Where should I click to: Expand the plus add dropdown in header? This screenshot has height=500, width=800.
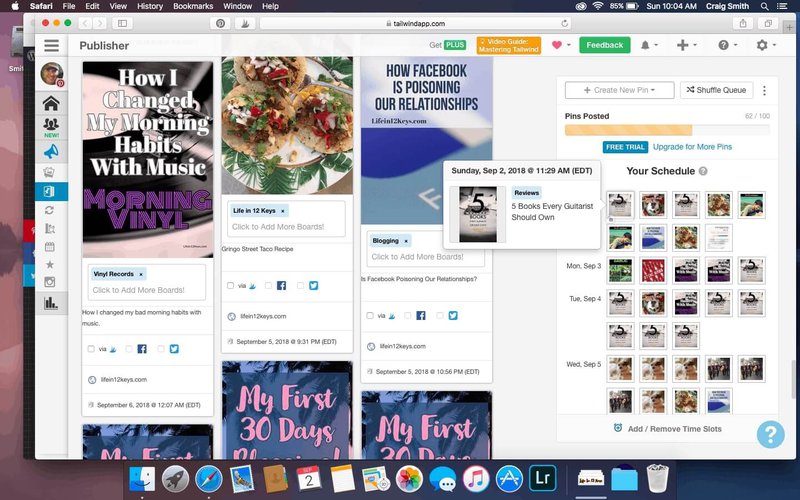[687, 45]
